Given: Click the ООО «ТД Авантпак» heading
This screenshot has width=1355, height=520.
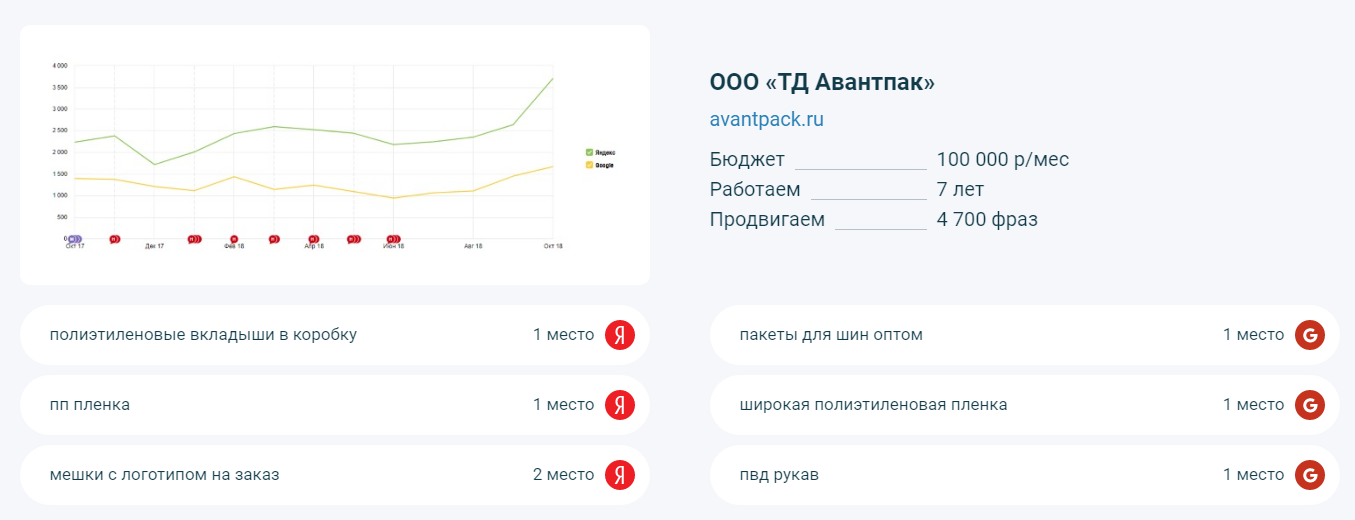Looking at the screenshot, I should point(822,82).
